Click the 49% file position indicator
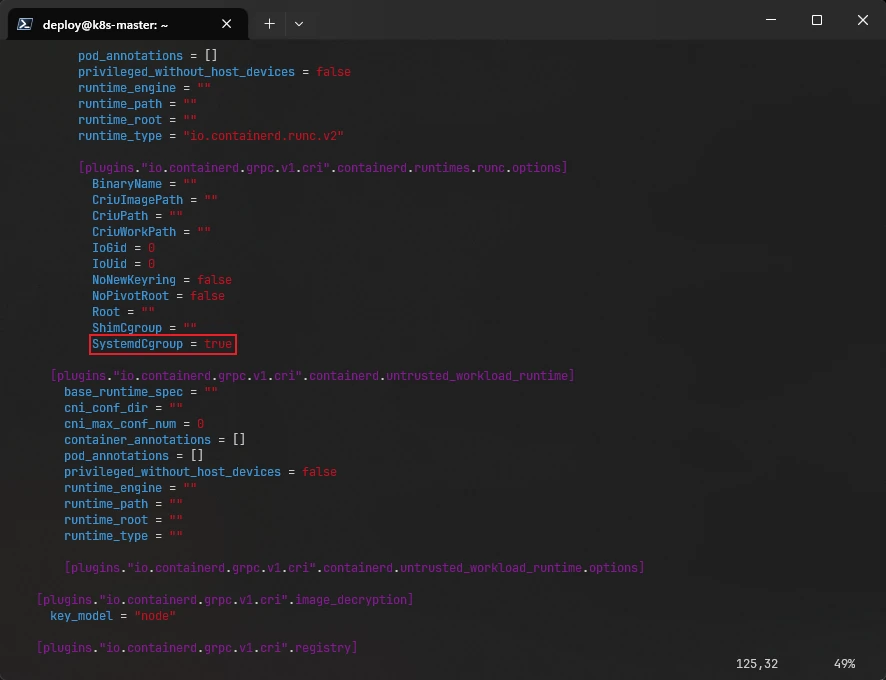Screen dimensions: 886x680 pos(843,663)
